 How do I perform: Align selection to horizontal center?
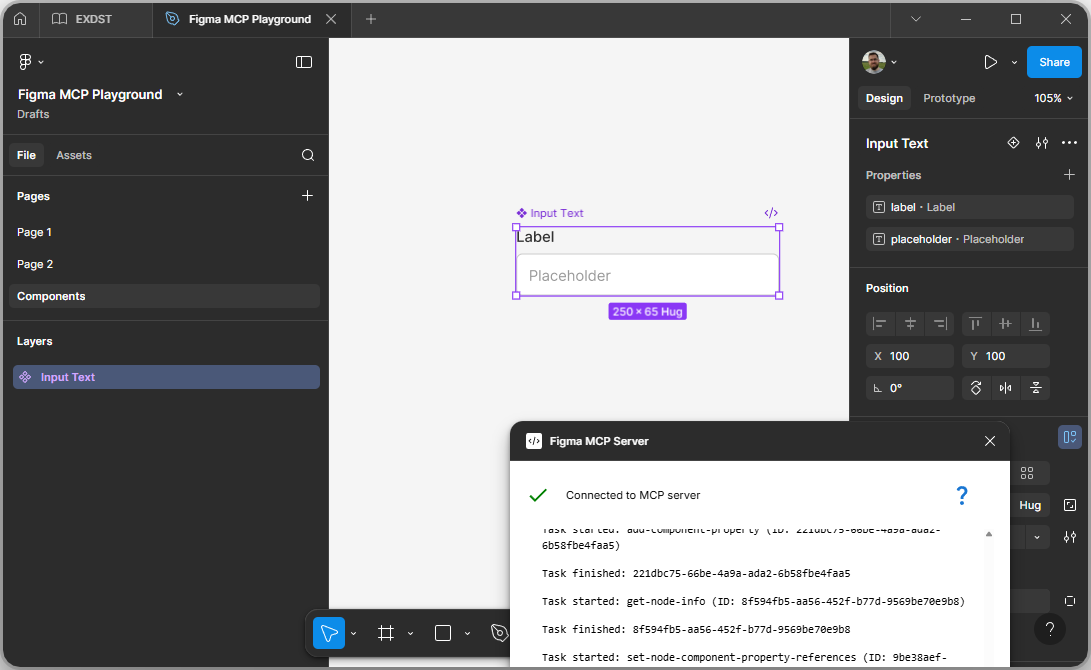coord(909,323)
